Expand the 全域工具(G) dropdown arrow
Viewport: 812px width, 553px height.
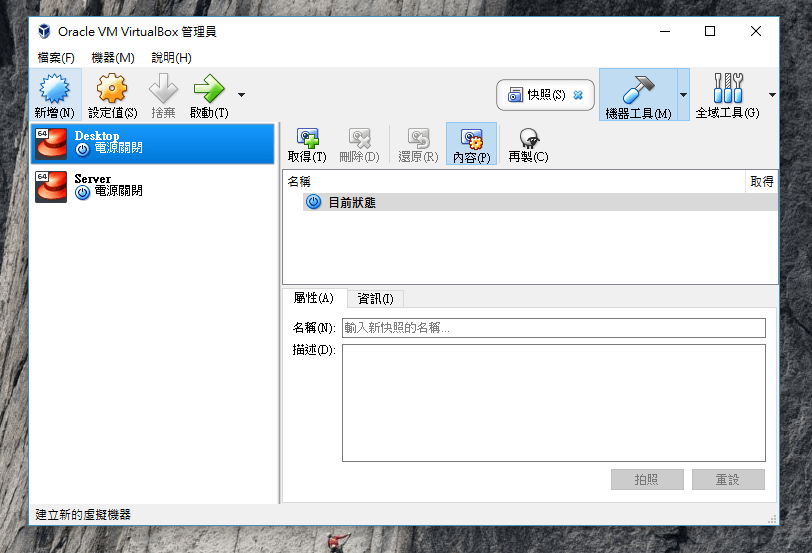pyautogui.click(x=772, y=95)
